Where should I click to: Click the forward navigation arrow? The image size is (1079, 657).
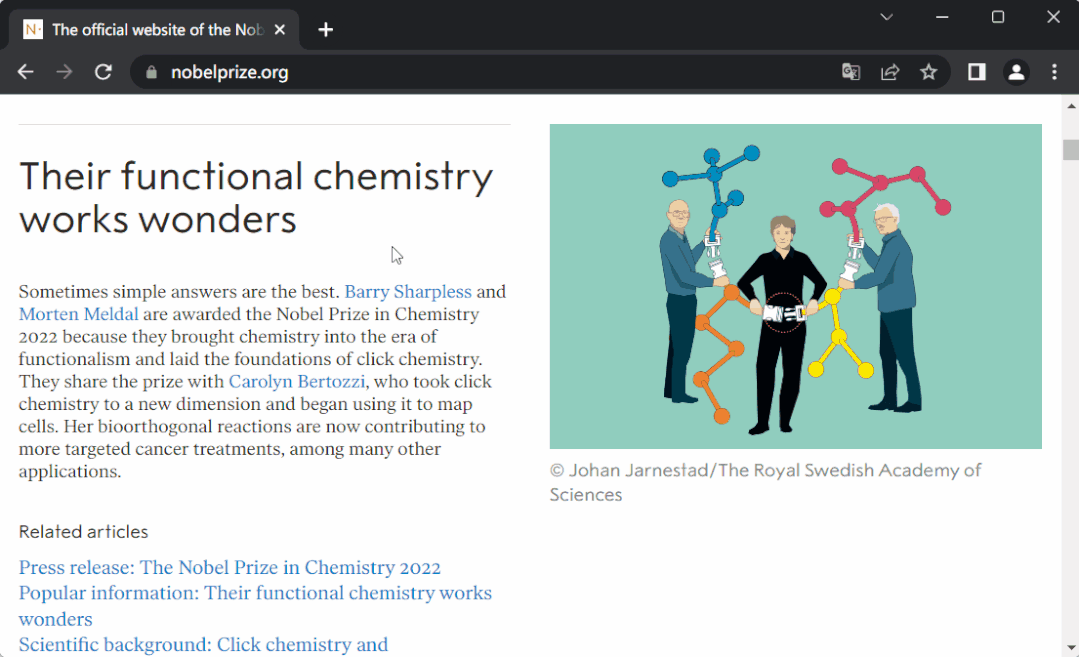64,72
